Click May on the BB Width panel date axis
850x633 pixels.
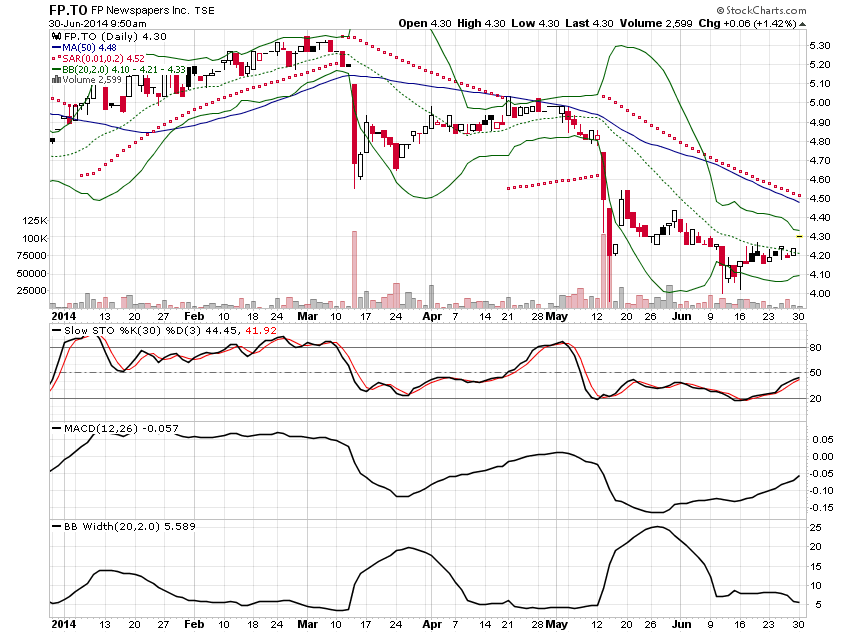pos(556,624)
